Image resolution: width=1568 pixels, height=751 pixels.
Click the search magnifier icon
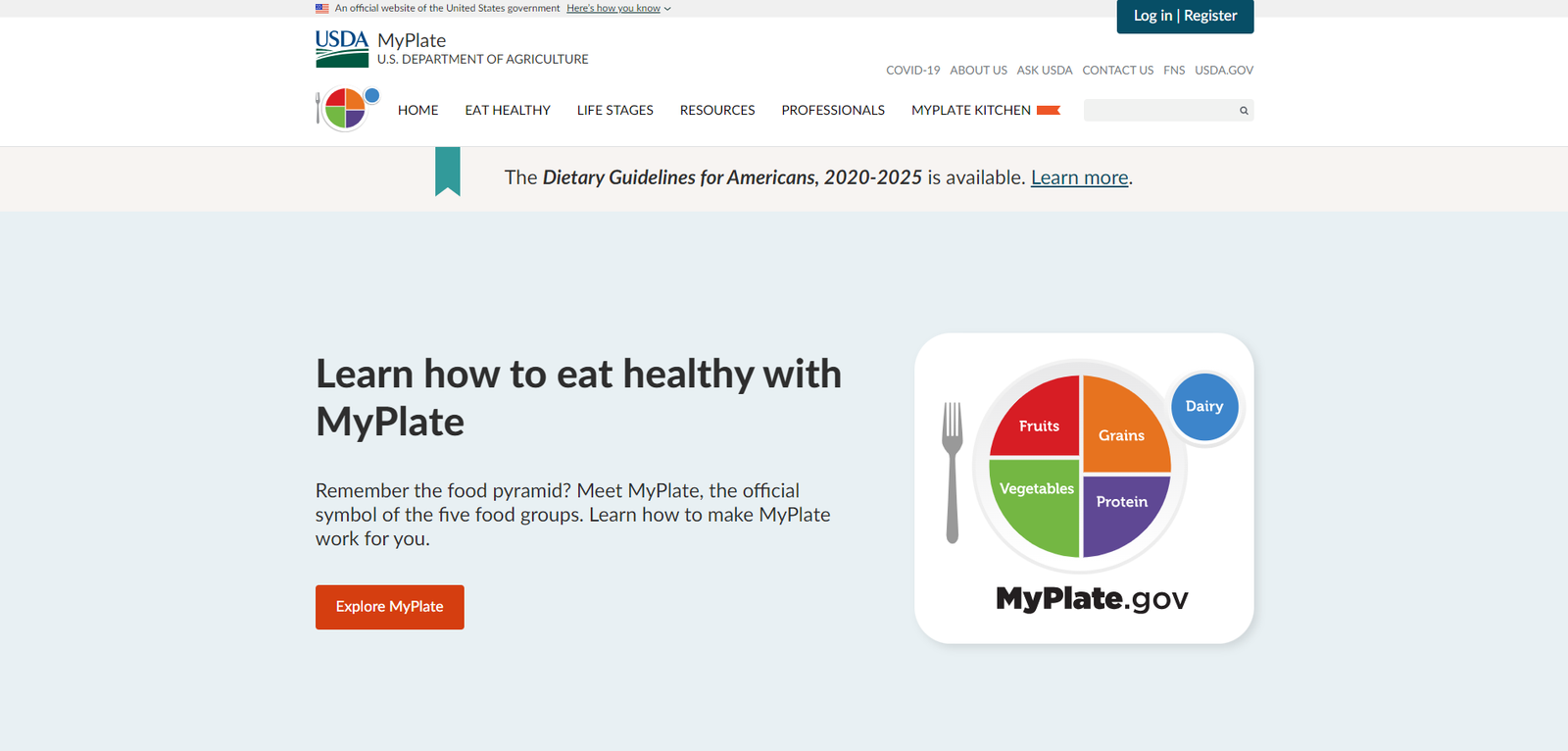tap(1244, 111)
